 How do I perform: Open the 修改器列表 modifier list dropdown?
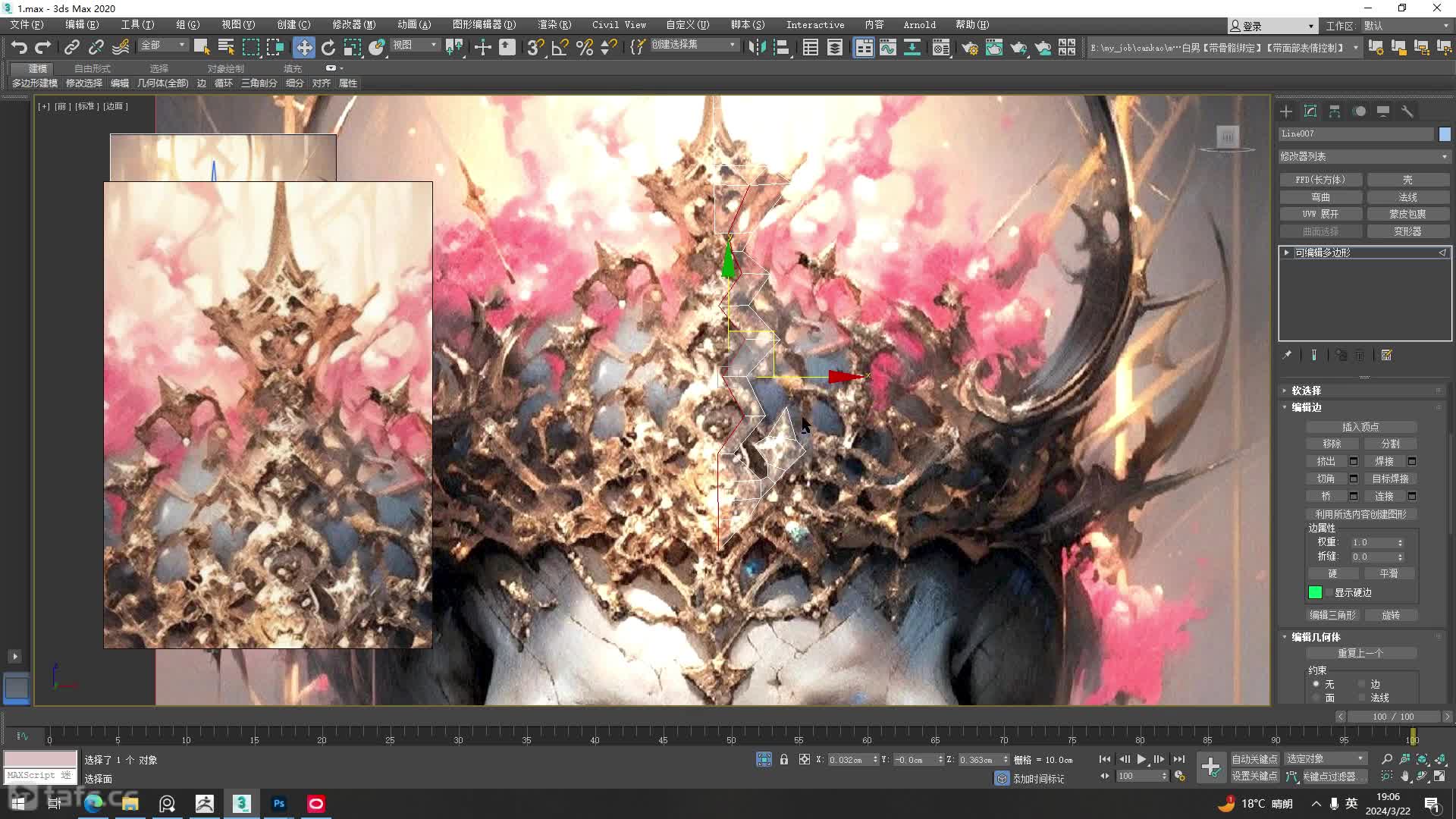point(1364,156)
